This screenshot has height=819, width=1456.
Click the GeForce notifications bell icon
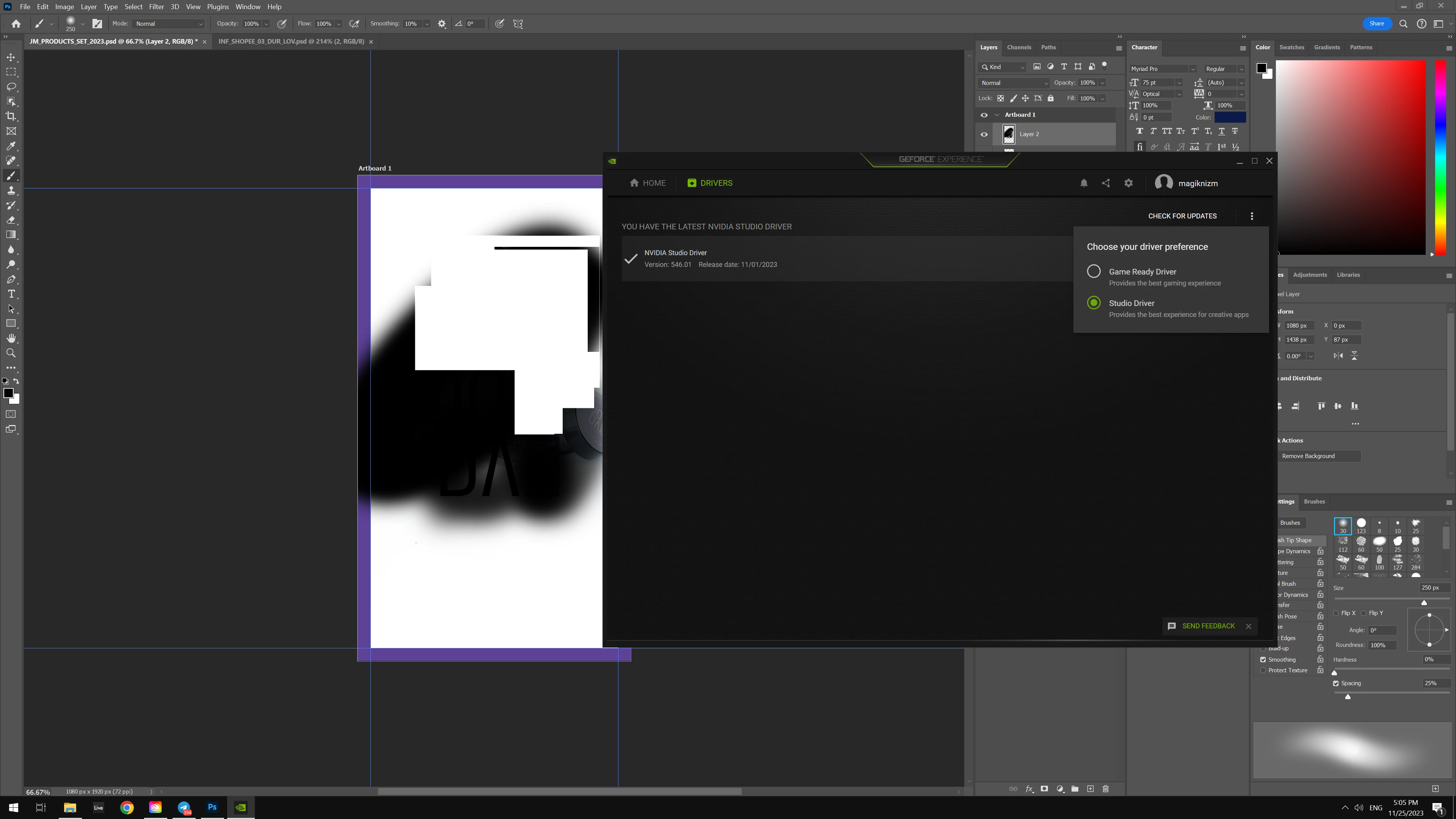1084,183
